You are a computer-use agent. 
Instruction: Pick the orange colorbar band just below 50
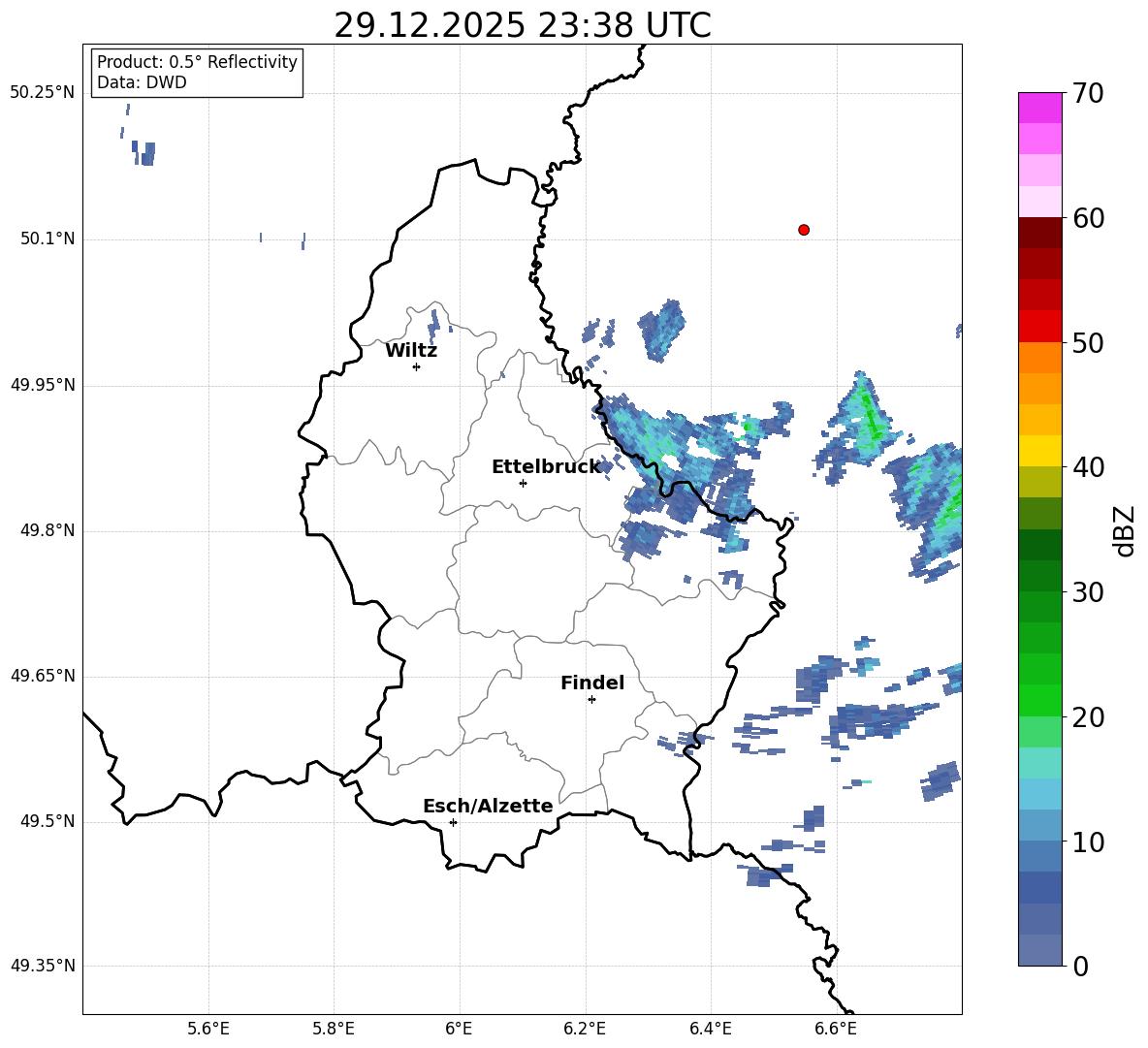click(1039, 357)
